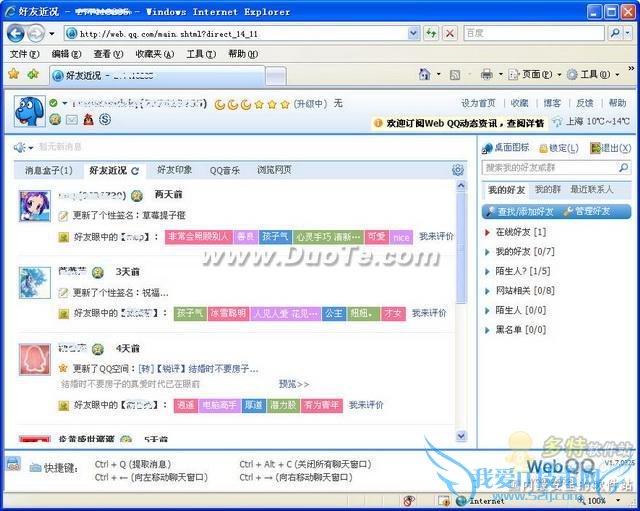Screen dimensions: 640x511
Task: Open 页面(P) dropdown menu
Action: (535, 74)
